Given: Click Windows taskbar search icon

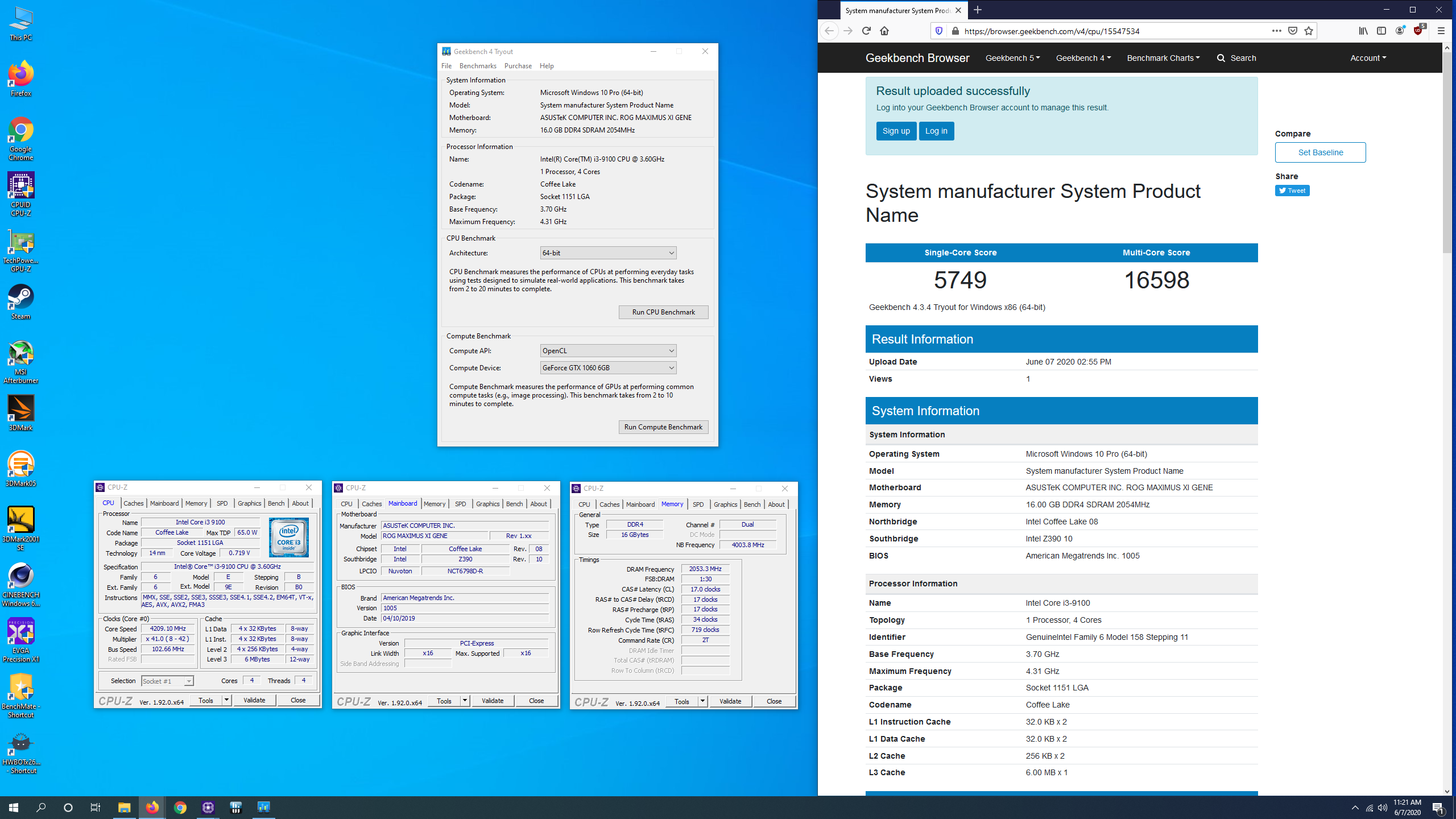Looking at the screenshot, I should (x=41, y=807).
